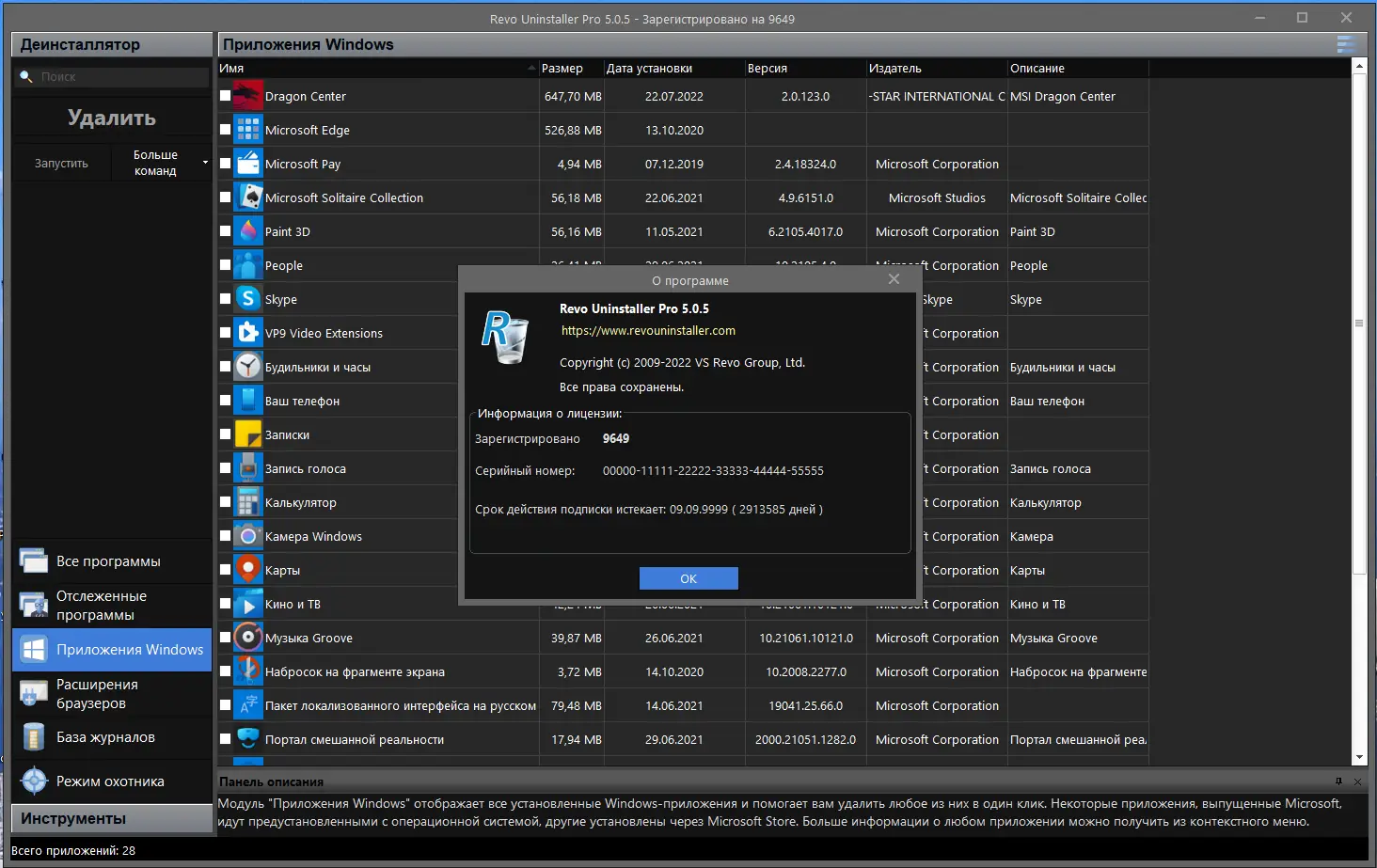Open the revouninstaller.com link
This screenshot has width=1377, height=868.
click(x=648, y=330)
